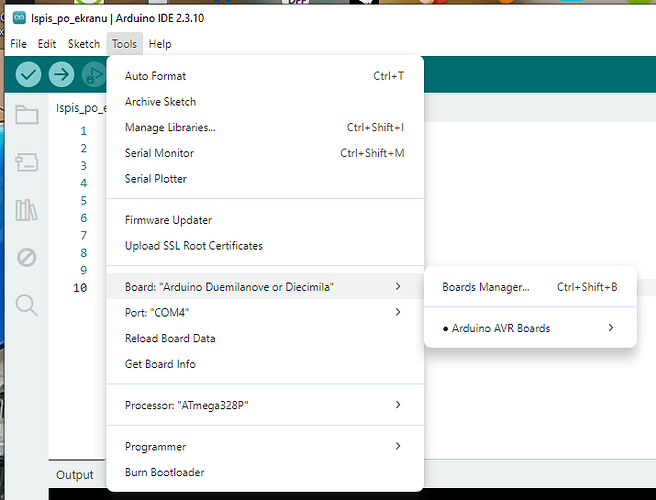Open Boards Manager... from the submenu

click(530, 287)
